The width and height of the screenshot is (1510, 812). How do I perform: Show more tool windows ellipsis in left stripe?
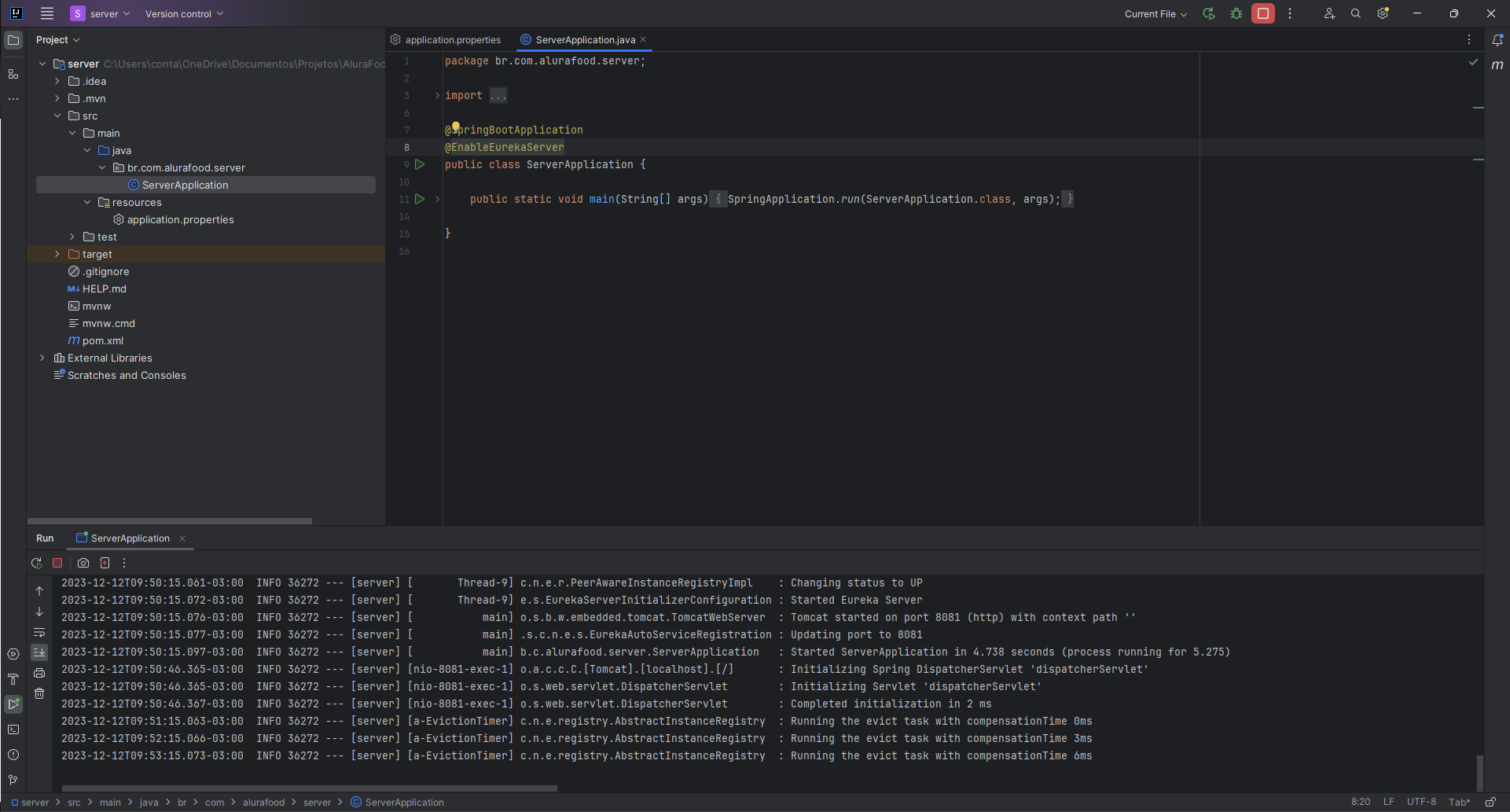coord(13,99)
